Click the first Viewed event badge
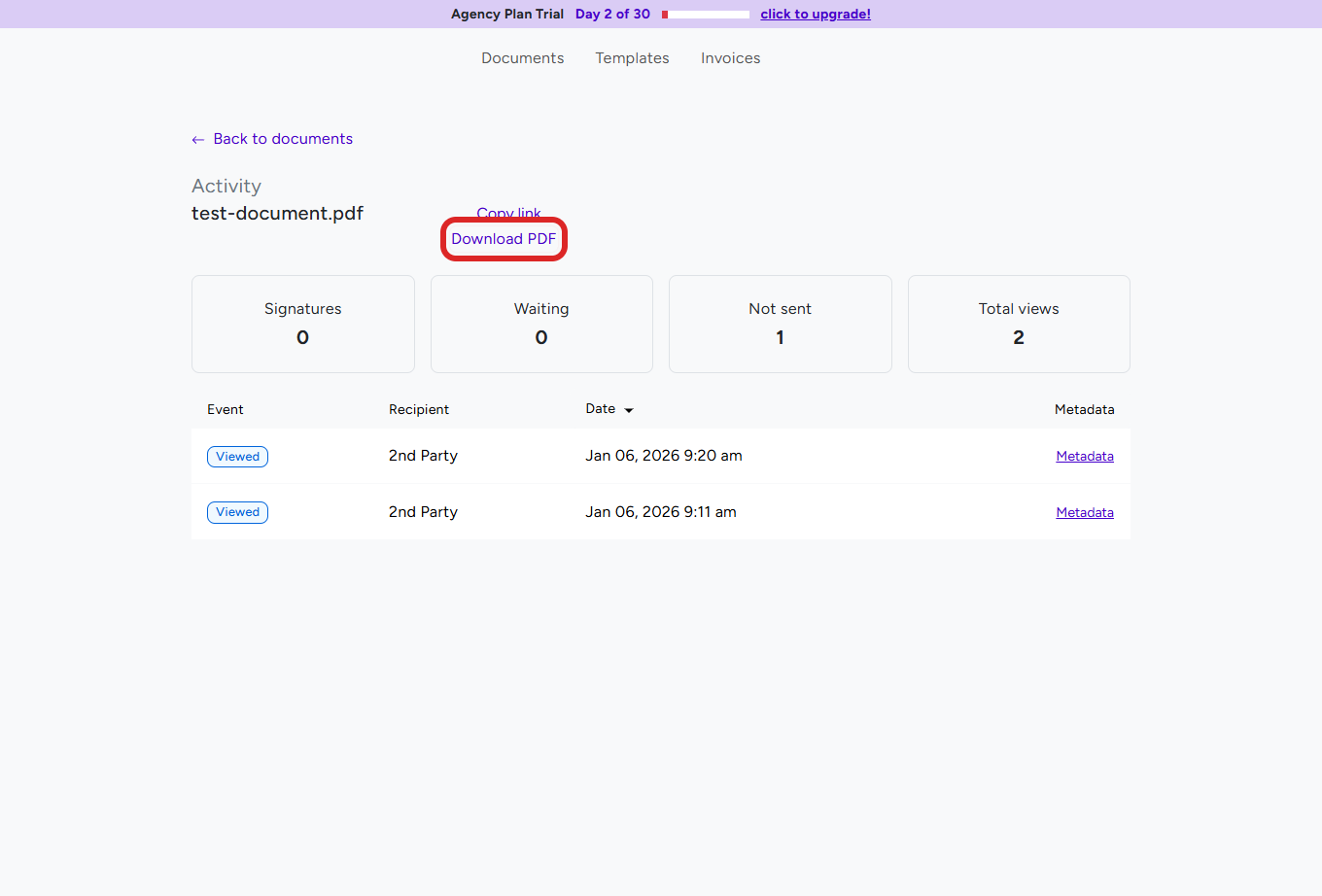The image size is (1322, 896). click(x=237, y=456)
